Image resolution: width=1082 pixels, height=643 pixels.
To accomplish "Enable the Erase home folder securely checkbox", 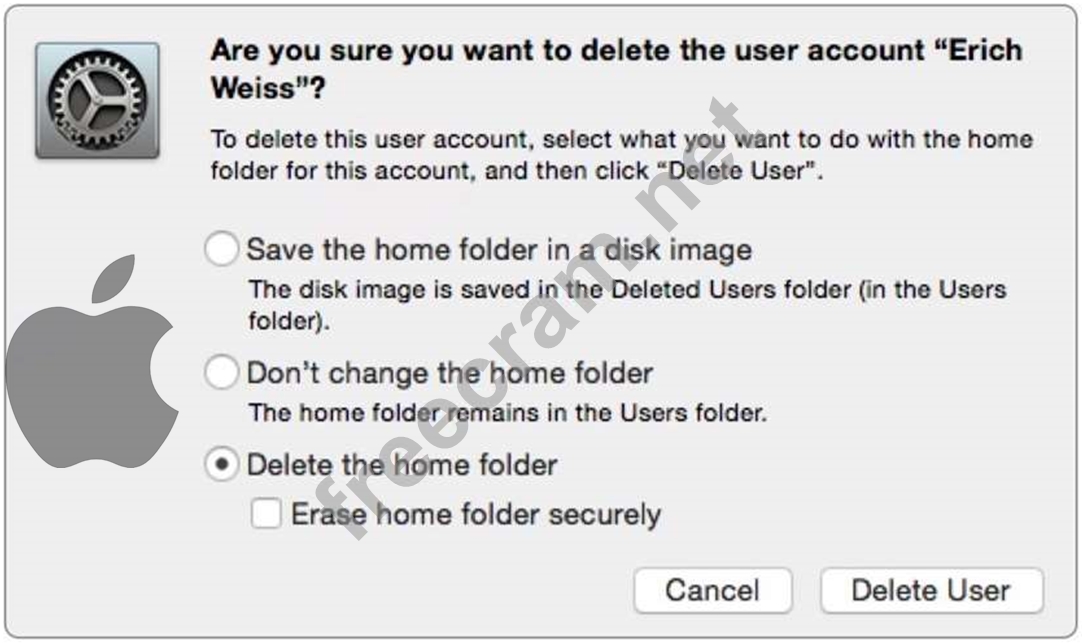I will (x=266, y=515).
